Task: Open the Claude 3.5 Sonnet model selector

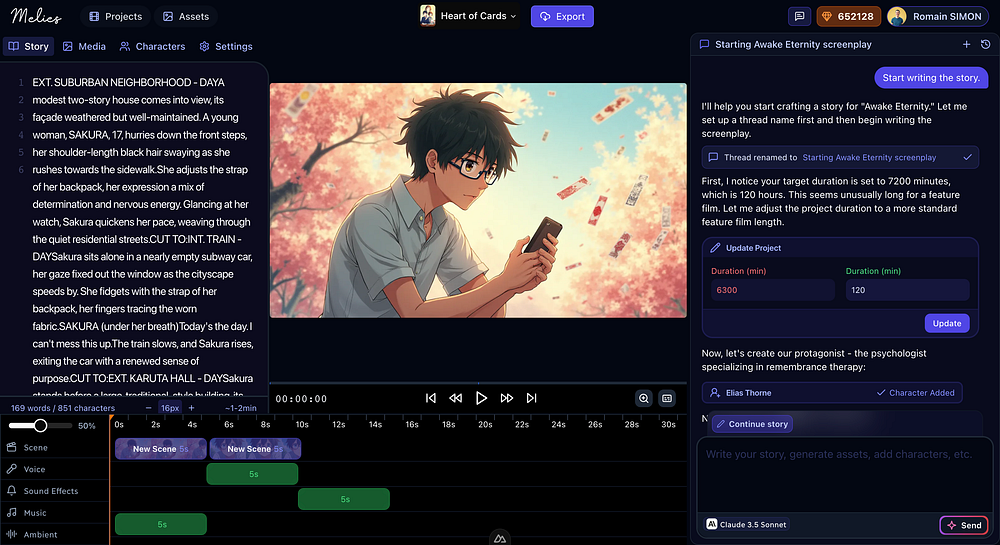Action: point(747,525)
